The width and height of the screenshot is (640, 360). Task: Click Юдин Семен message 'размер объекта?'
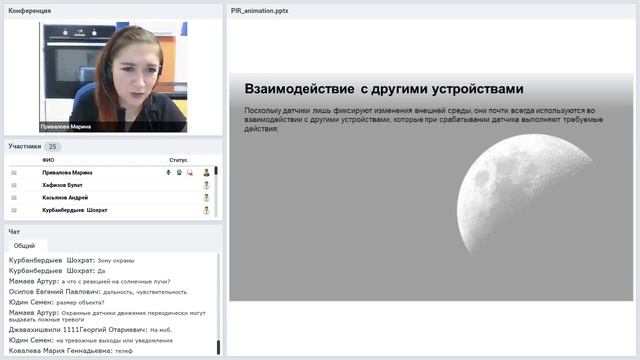point(57,302)
